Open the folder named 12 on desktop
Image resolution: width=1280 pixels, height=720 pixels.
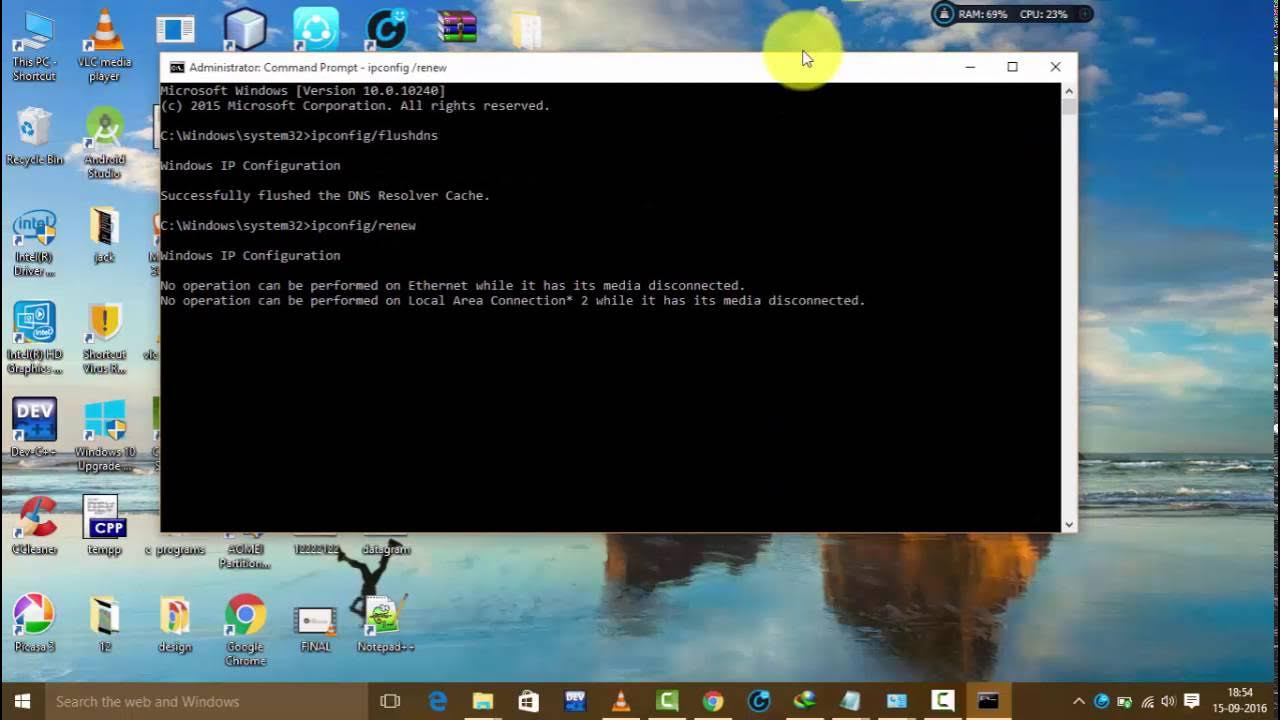pos(104,622)
